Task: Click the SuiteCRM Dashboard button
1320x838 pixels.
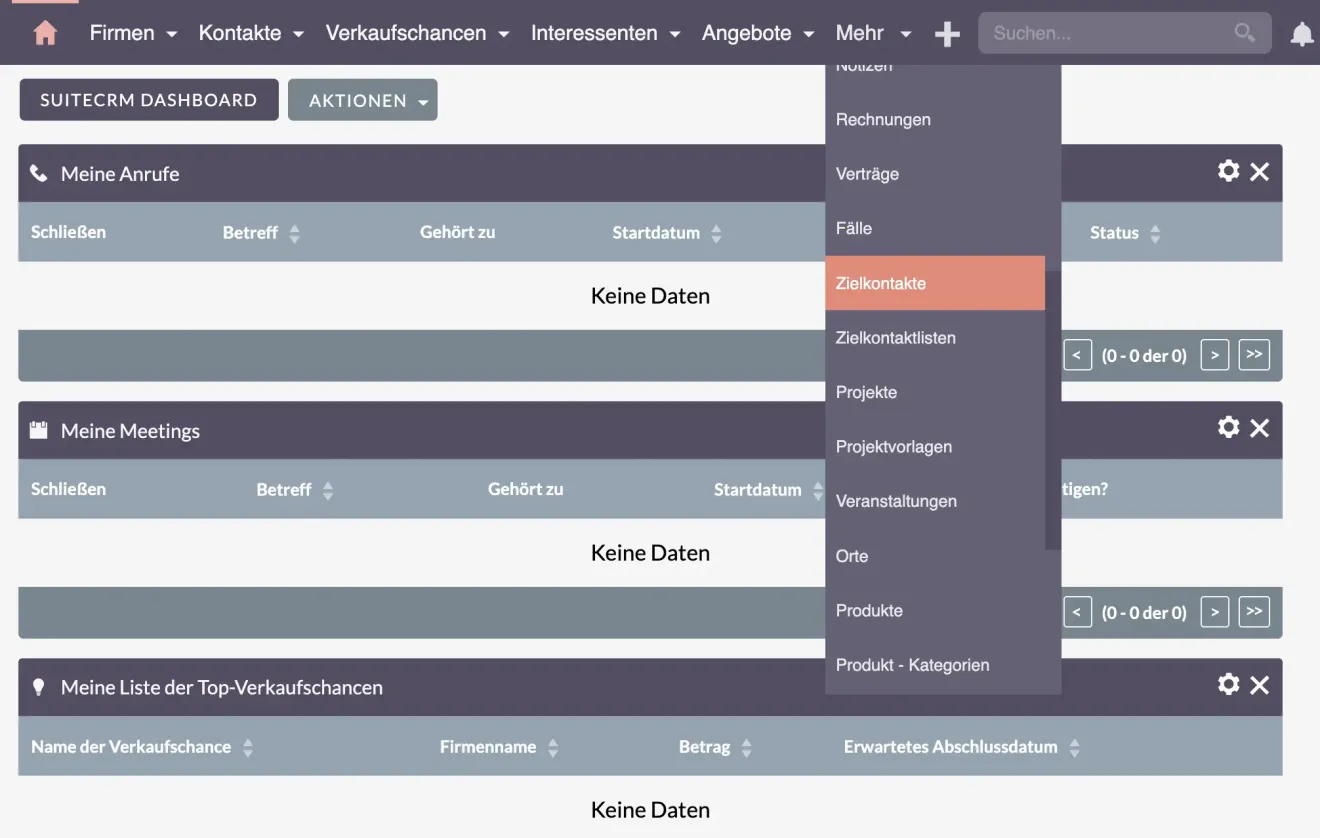Action: coord(149,100)
